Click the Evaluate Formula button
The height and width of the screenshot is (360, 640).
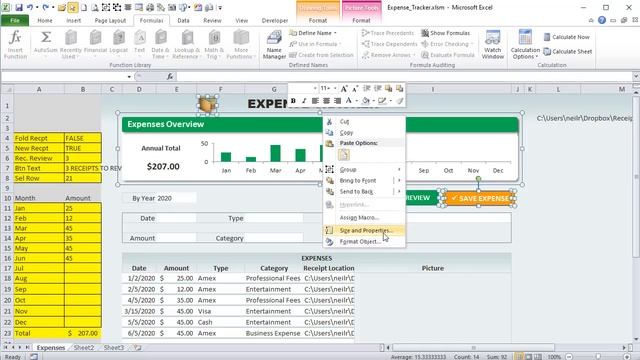448,55
